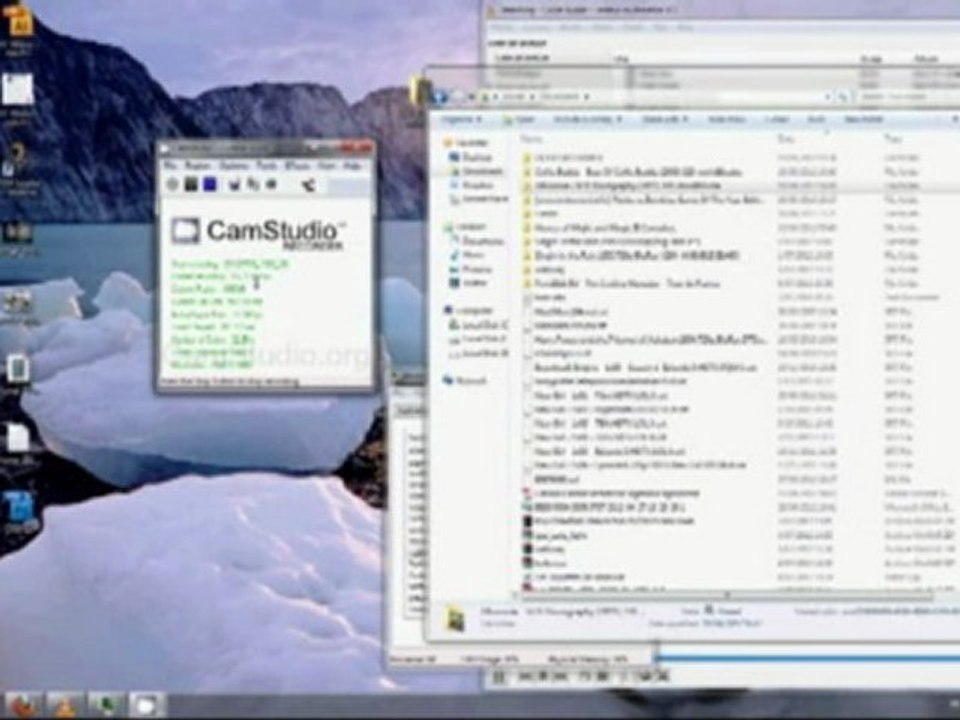960x720 pixels.
Task: Open the Region menu in CamStudio
Action: coord(197,166)
